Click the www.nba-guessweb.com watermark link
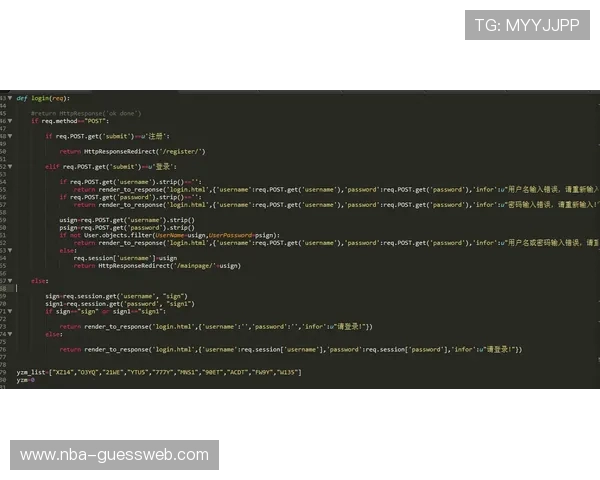The width and height of the screenshot is (600, 480). [x=115, y=455]
